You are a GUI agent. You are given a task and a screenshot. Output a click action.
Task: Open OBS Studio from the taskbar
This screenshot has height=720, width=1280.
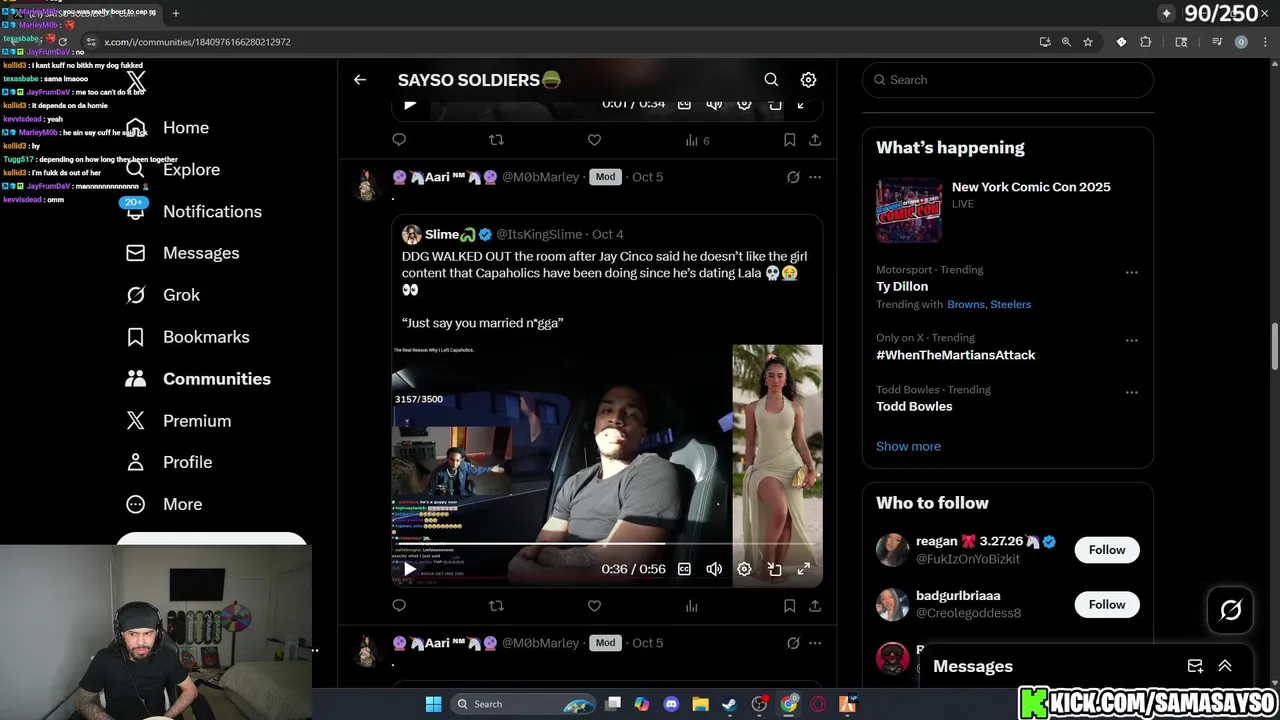pyautogui.click(x=759, y=704)
